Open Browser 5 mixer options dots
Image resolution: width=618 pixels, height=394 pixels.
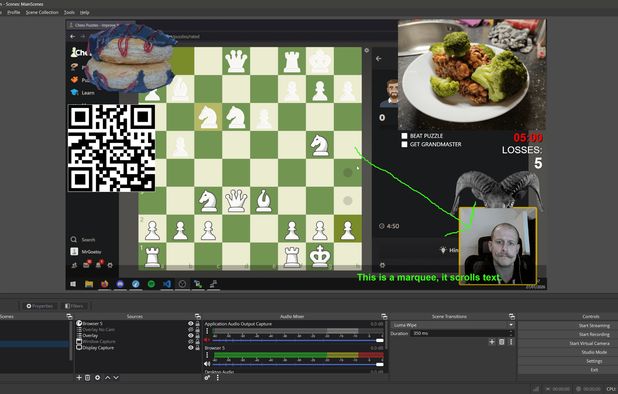point(207,355)
